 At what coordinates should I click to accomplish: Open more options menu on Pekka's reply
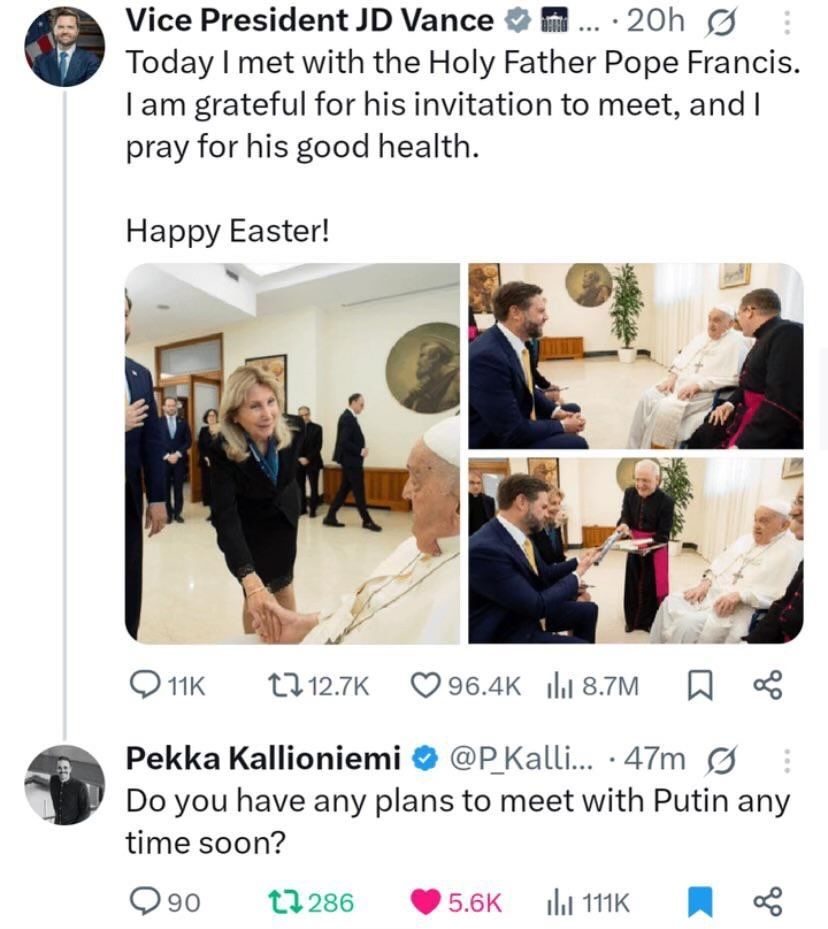coord(785,761)
